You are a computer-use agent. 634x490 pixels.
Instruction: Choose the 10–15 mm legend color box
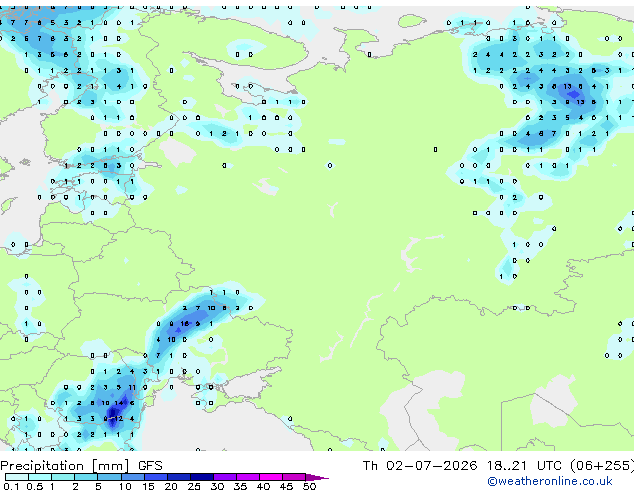point(132,477)
